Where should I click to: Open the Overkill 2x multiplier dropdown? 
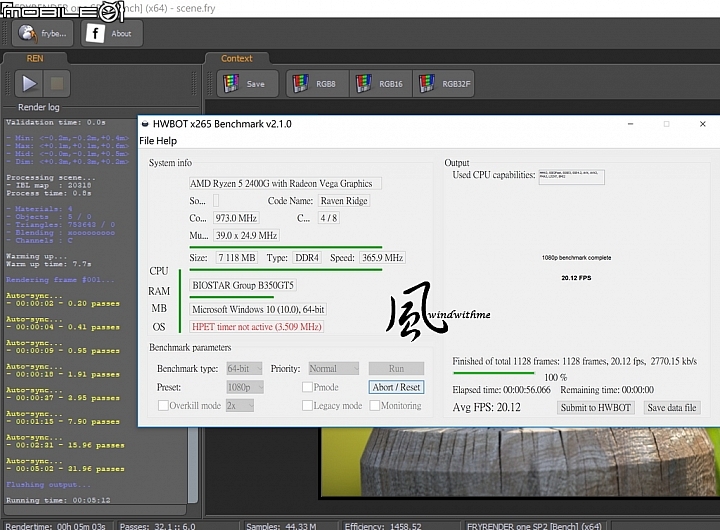240,406
